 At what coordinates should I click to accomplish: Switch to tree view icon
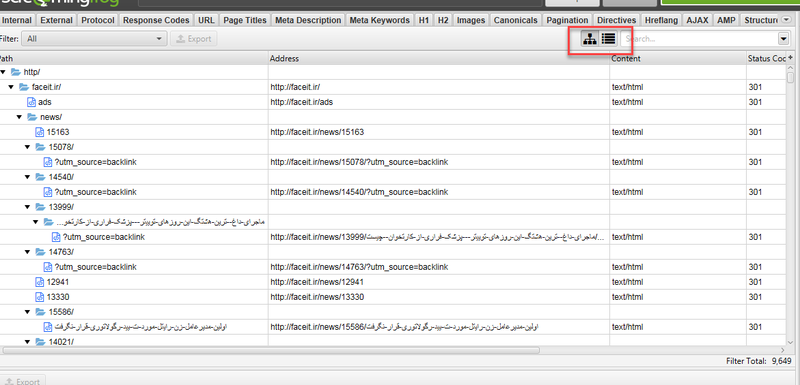click(590, 39)
